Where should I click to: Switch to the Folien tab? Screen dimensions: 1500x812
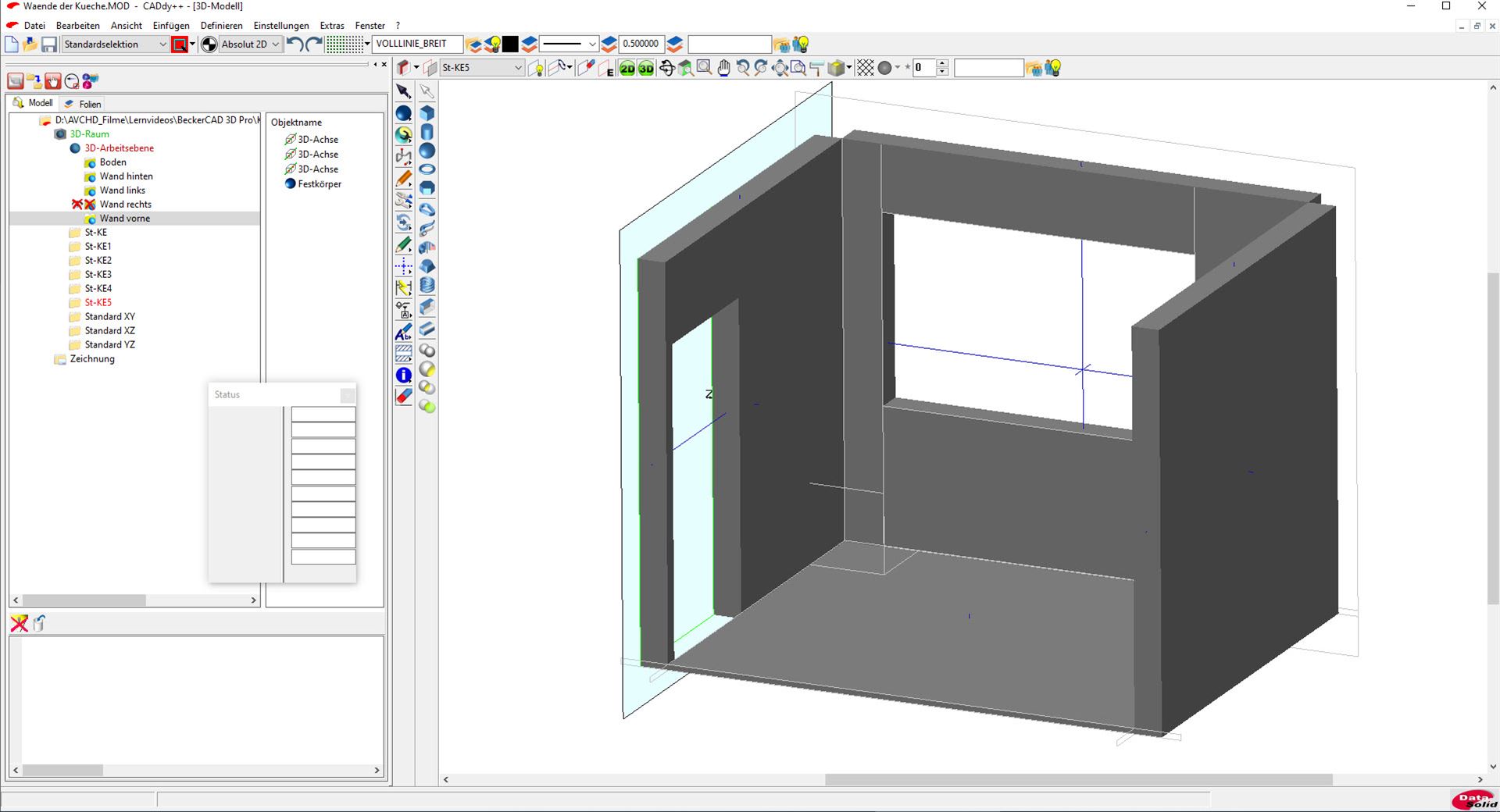[83, 104]
